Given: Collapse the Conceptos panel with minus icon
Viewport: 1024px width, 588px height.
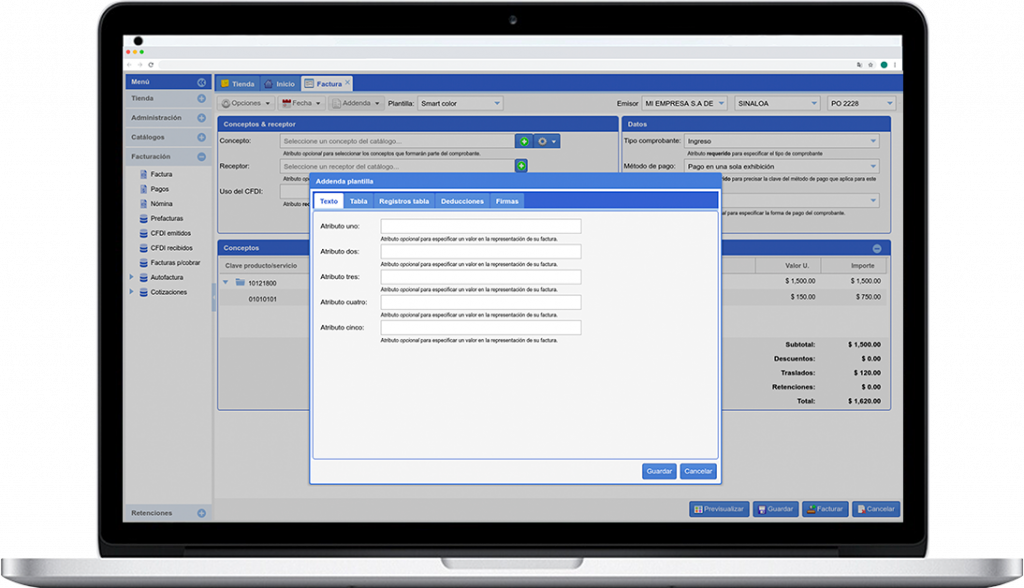Looking at the screenshot, I should point(877,248).
